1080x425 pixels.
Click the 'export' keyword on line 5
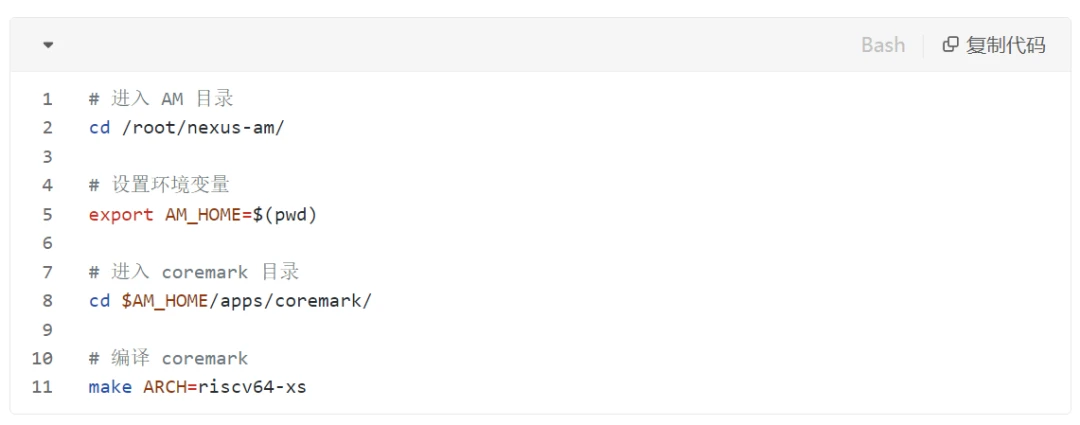pos(121,215)
